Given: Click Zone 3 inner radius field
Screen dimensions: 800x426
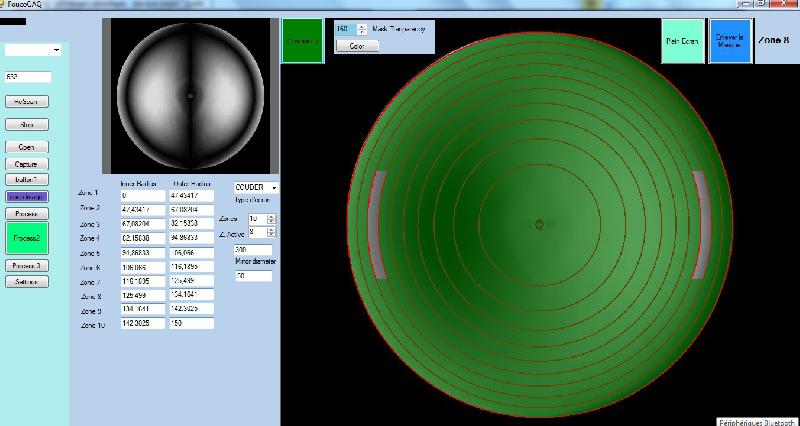Looking at the screenshot, I should tap(143, 223).
